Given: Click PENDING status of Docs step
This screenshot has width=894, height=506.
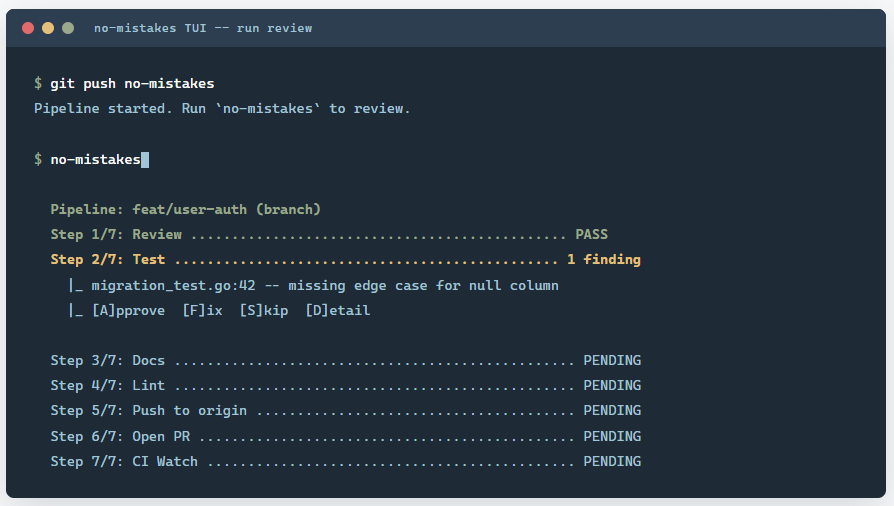Looking at the screenshot, I should [x=612, y=361].
